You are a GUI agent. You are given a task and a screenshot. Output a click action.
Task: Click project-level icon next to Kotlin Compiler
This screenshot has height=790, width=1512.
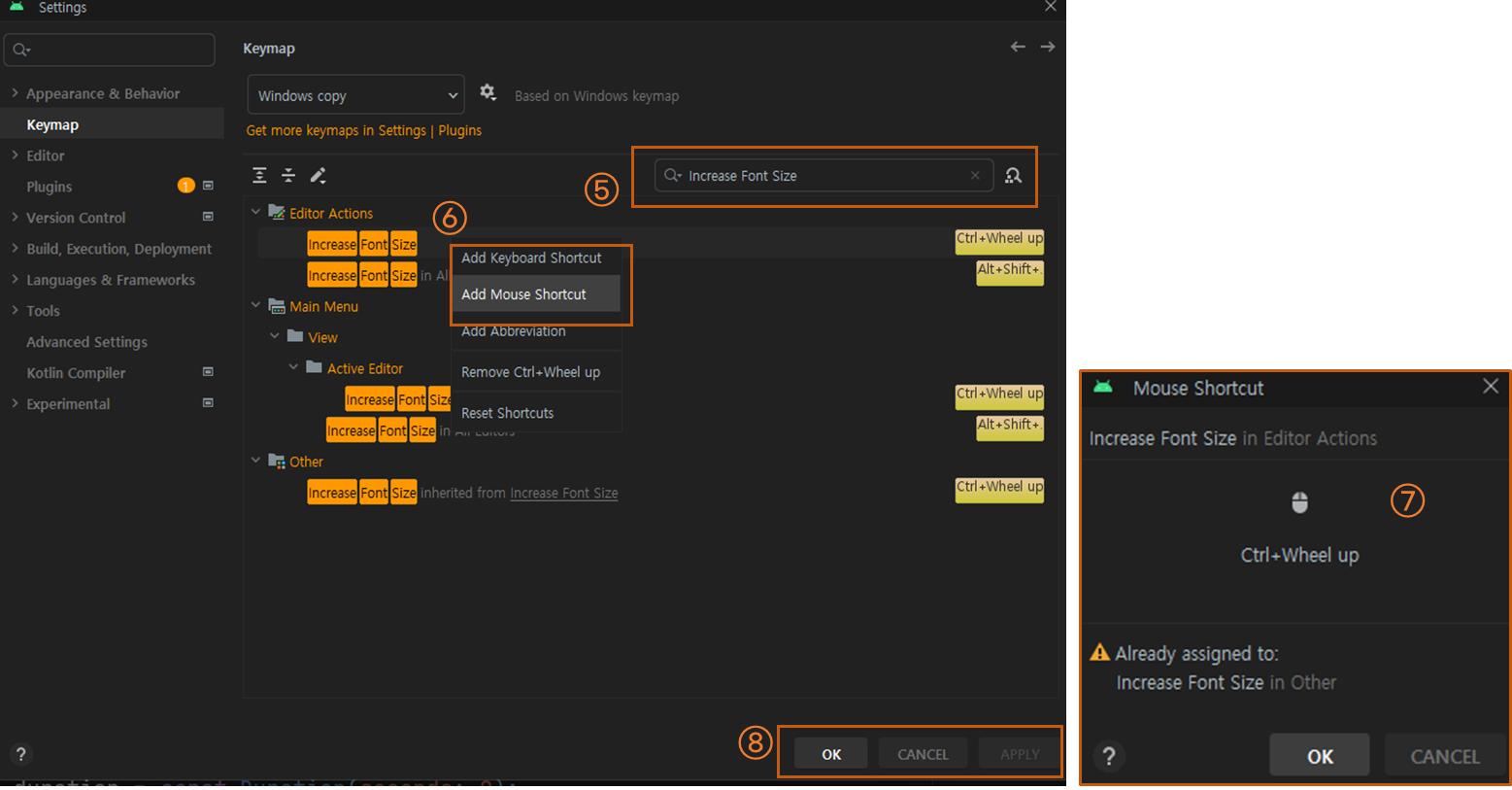point(208,372)
